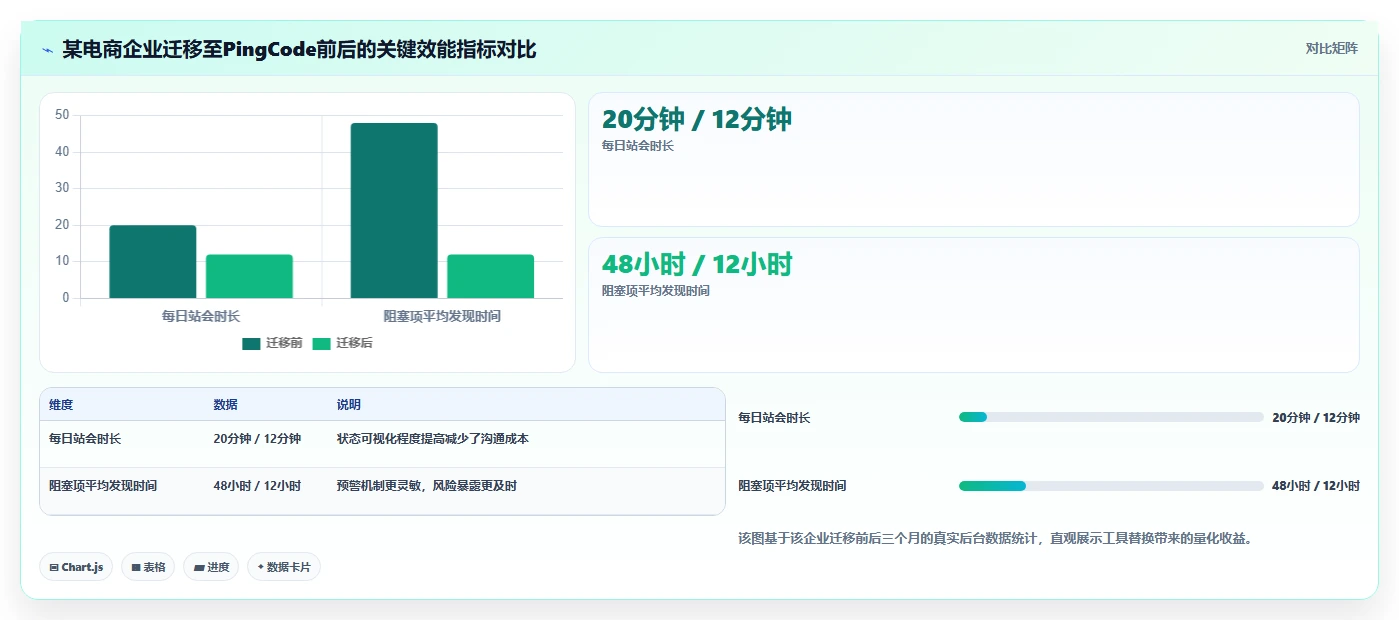Screen dimensions: 1399x620
Task: Click 阻塞项平均发现时间 caption in data card
Action: point(655,291)
